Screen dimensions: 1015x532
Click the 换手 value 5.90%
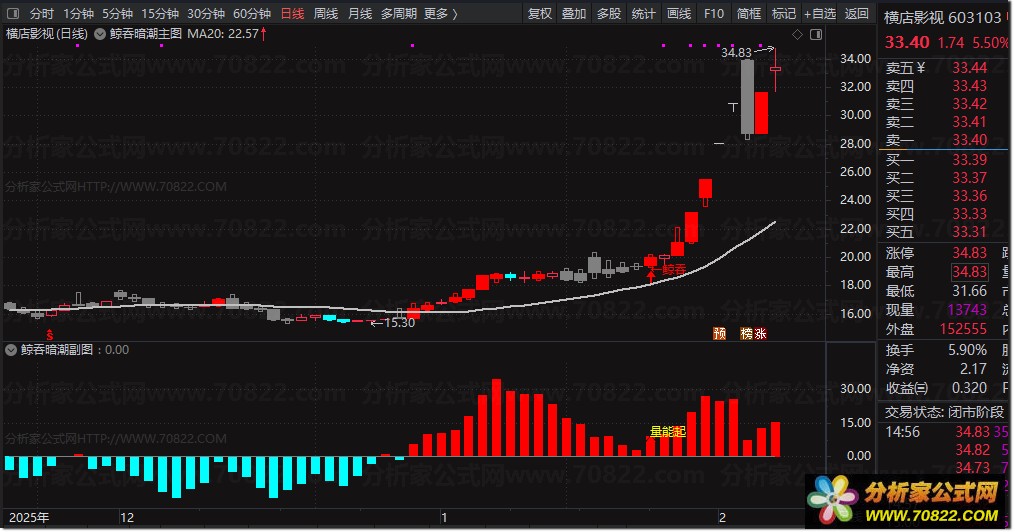tap(967, 350)
